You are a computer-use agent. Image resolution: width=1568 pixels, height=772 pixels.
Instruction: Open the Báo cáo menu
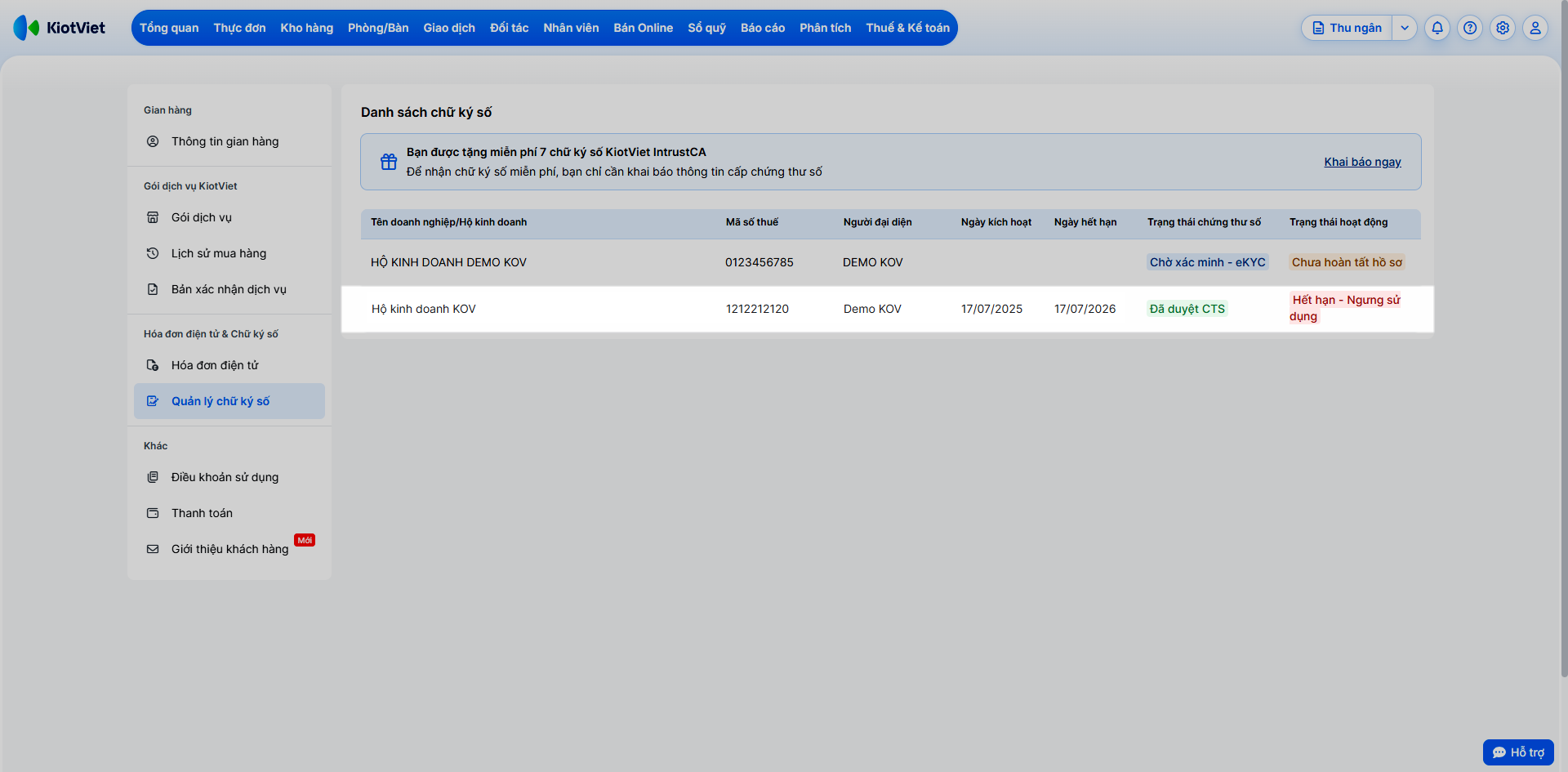pos(763,28)
